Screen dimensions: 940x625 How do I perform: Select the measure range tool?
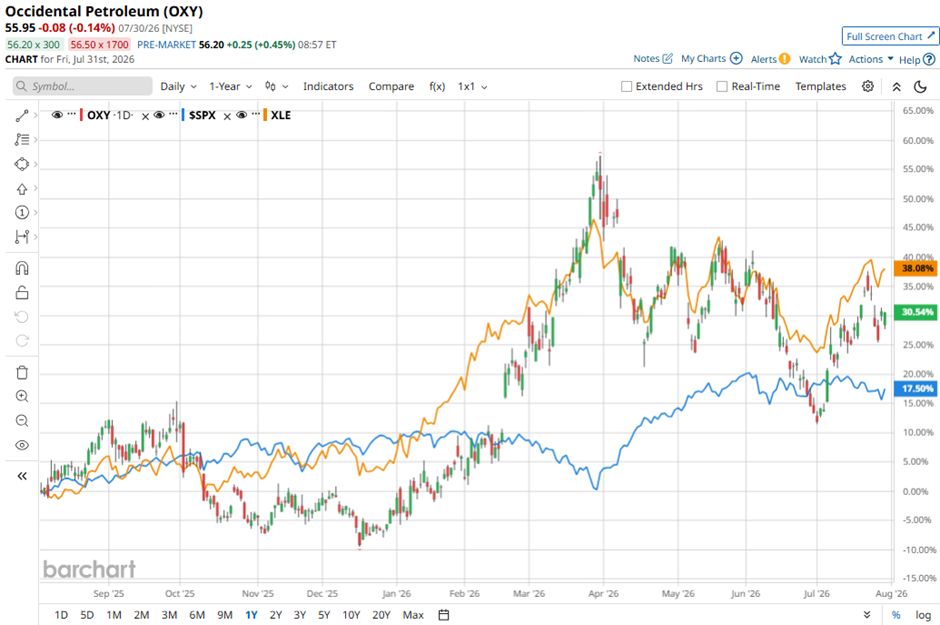22,237
